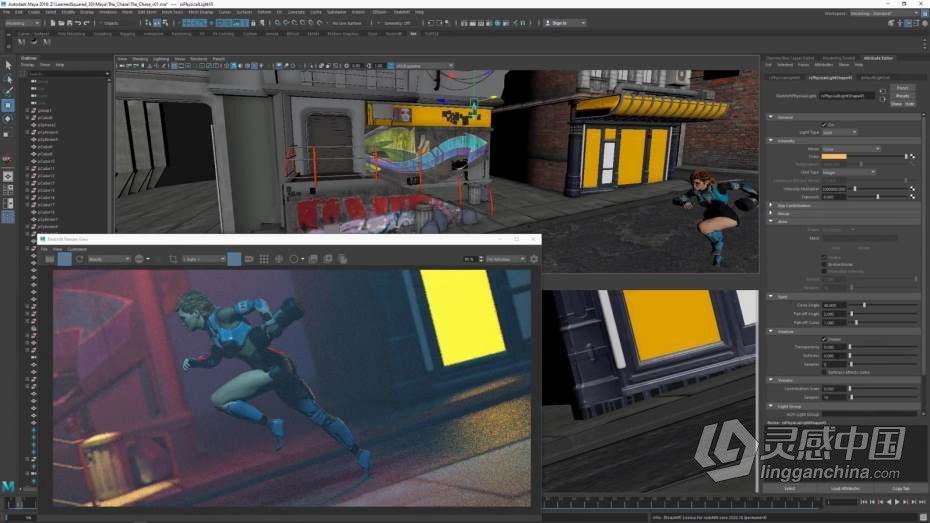Toggle the Bi-directional checkbox
Image resolution: width=930 pixels, height=523 pixels.
click(x=824, y=264)
